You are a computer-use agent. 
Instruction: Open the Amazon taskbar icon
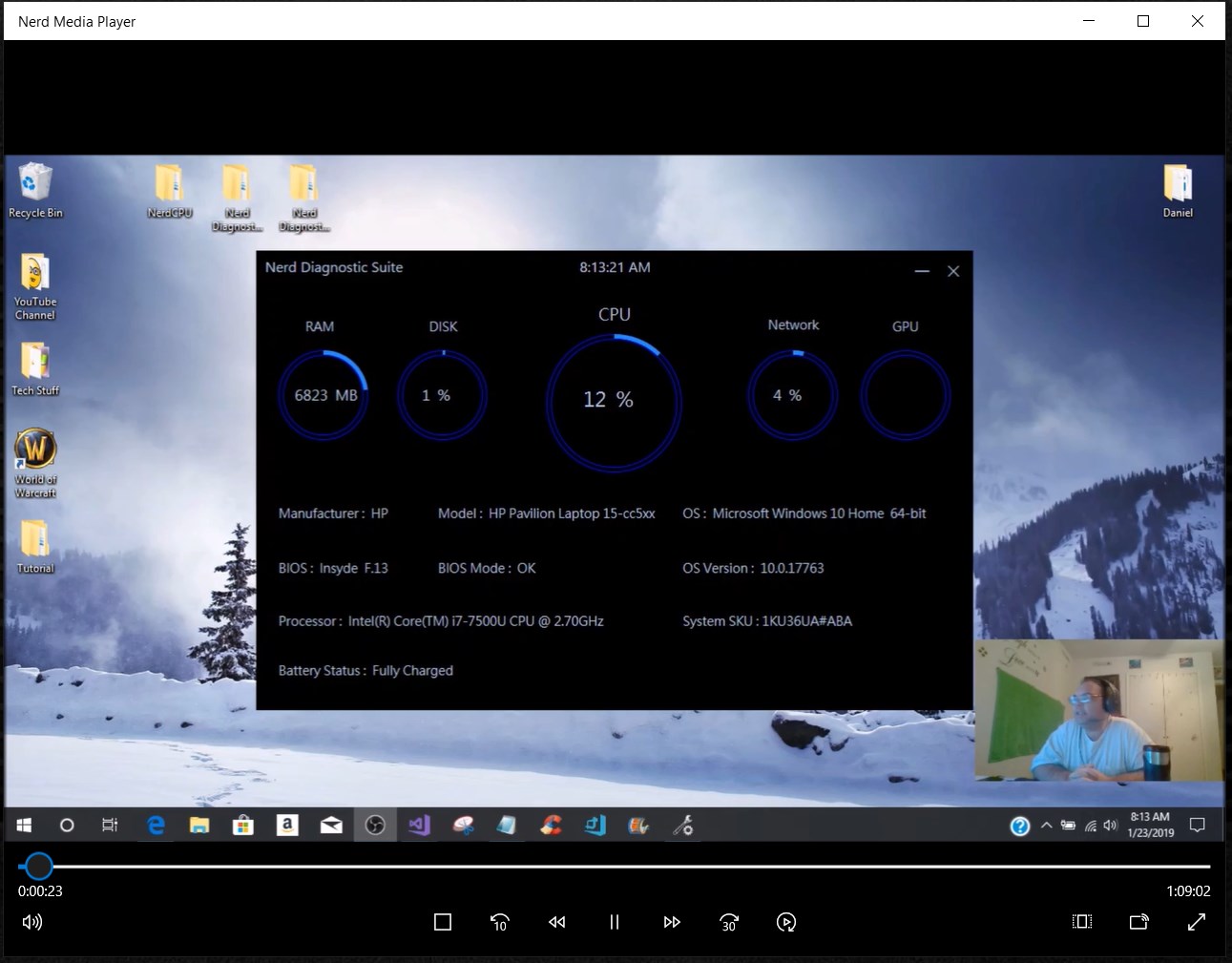[x=287, y=825]
